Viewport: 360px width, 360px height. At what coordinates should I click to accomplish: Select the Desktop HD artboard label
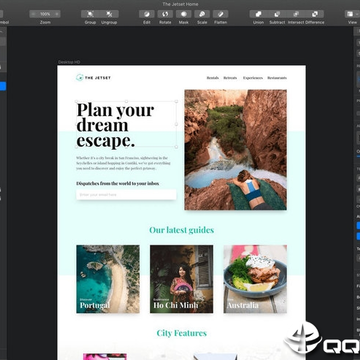(69, 62)
